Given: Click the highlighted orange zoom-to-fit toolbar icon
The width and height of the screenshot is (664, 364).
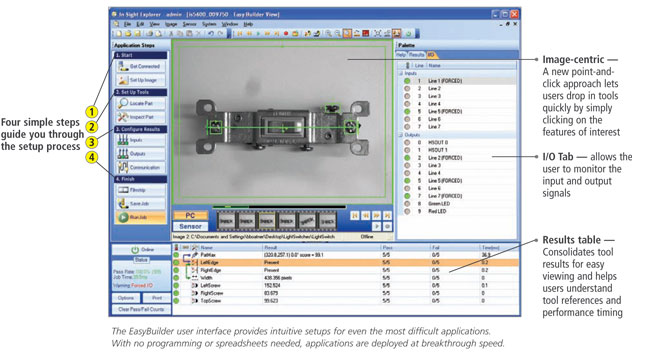Looking at the screenshot, I should (347, 33).
